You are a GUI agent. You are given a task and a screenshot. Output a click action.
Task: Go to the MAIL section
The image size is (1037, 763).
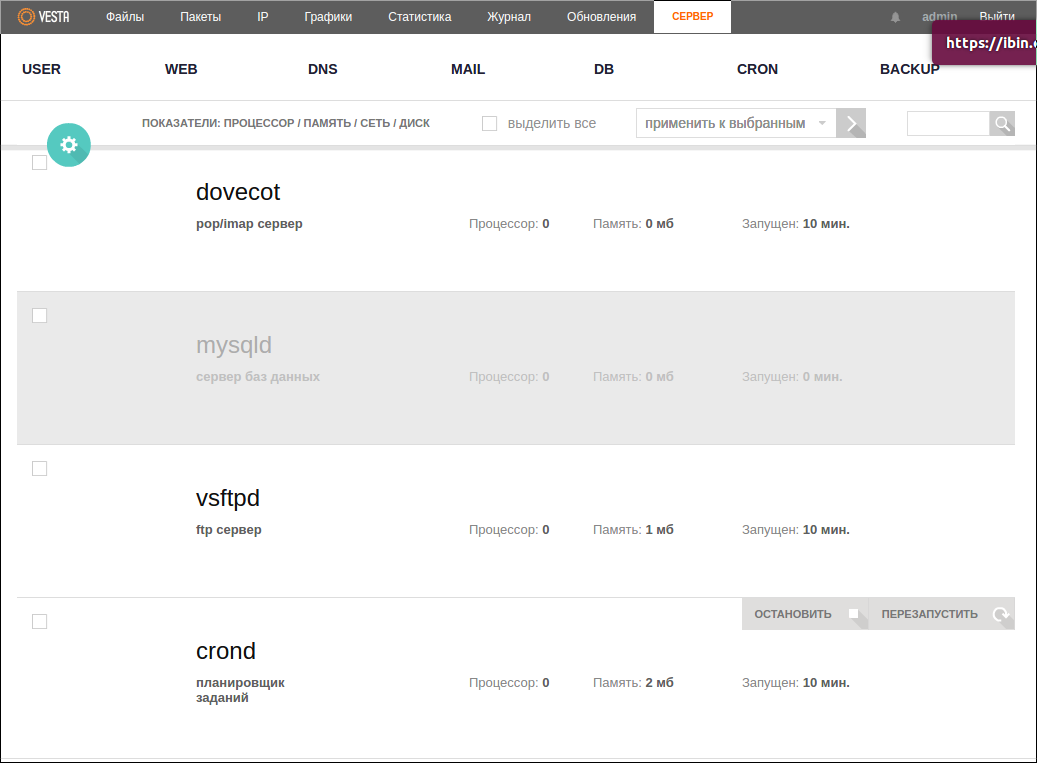pos(468,69)
